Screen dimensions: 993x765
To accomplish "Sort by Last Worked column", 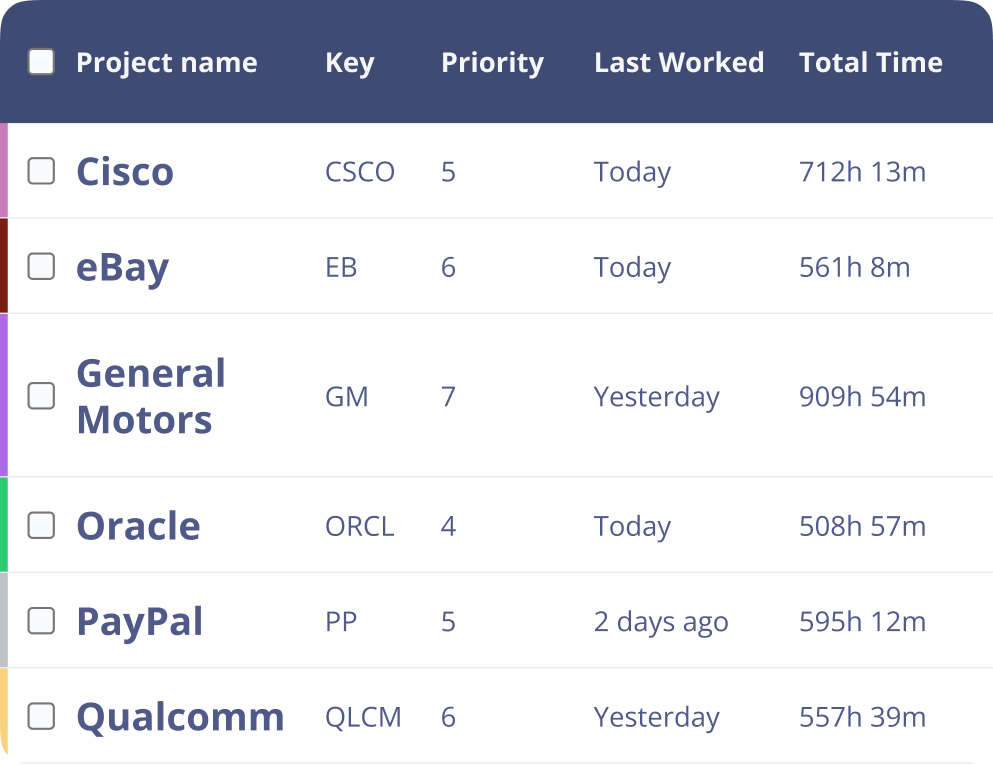I will (678, 63).
